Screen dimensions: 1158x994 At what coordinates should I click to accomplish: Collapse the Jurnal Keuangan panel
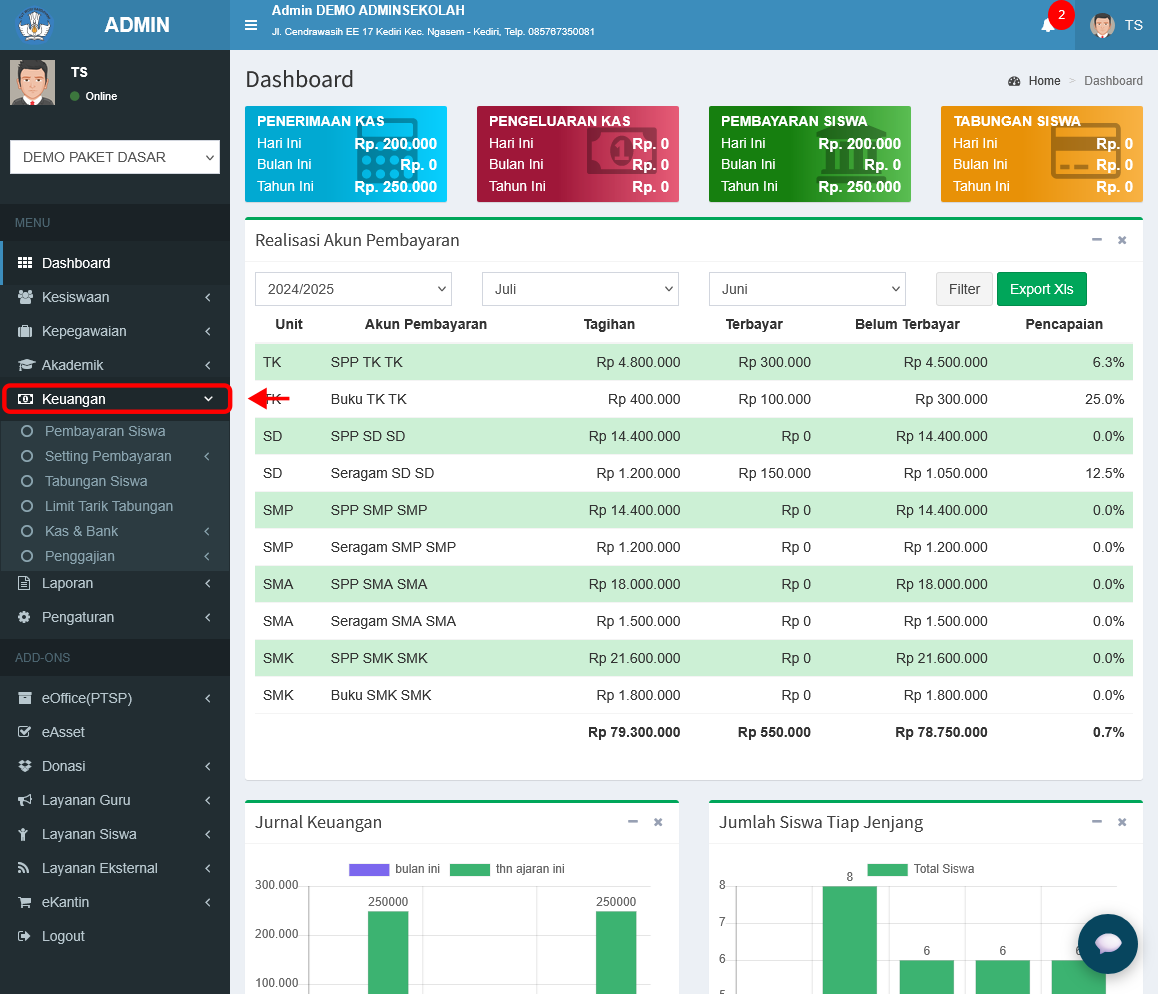pyautogui.click(x=633, y=822)
